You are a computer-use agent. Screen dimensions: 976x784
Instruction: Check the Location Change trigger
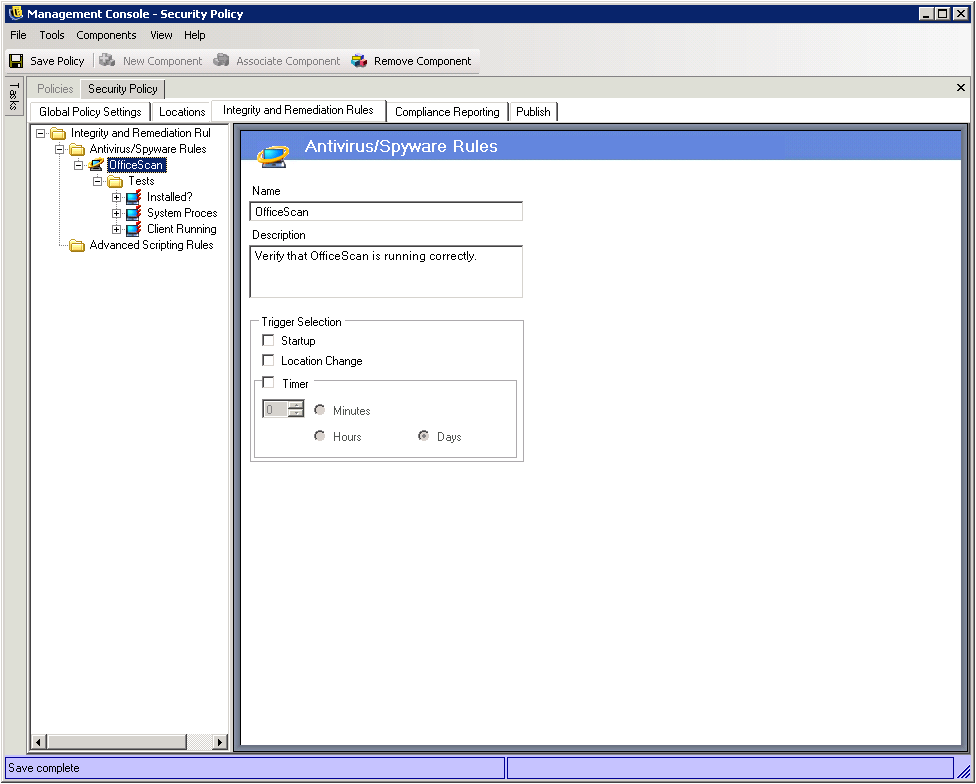click(x=268, y=361)
